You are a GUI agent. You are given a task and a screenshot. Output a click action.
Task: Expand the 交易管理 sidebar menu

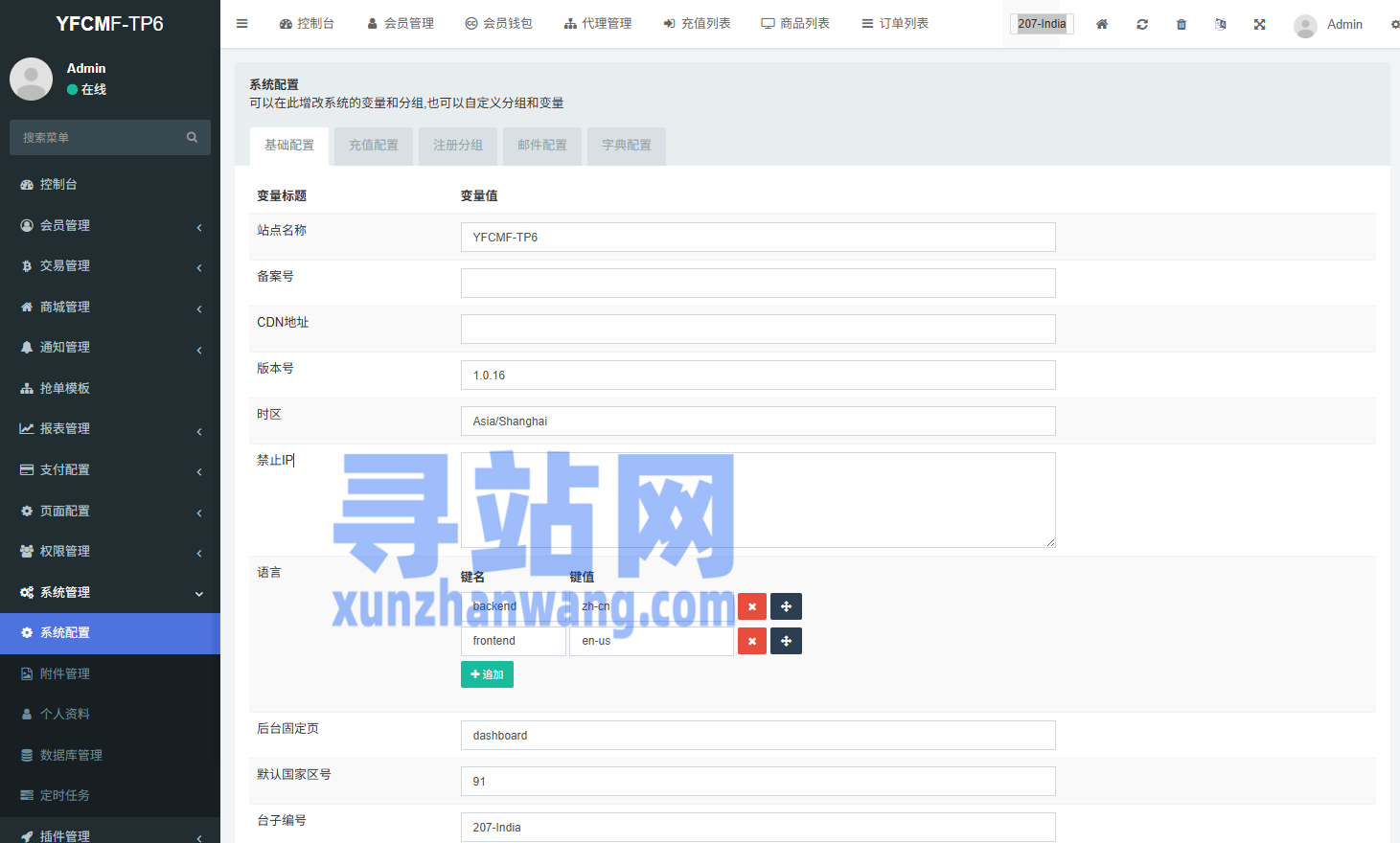point(110,265)
